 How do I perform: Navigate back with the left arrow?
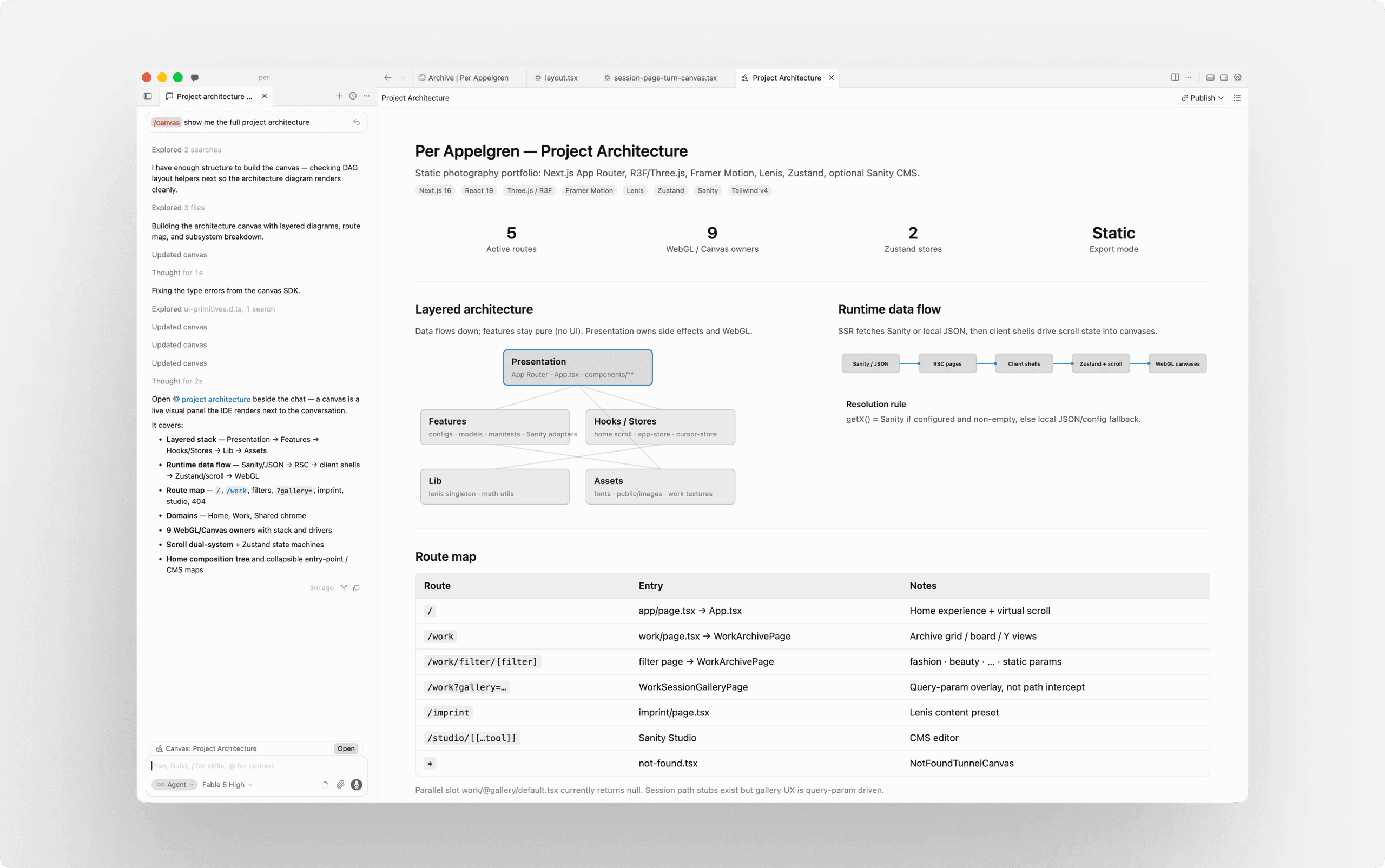[388, 77]
